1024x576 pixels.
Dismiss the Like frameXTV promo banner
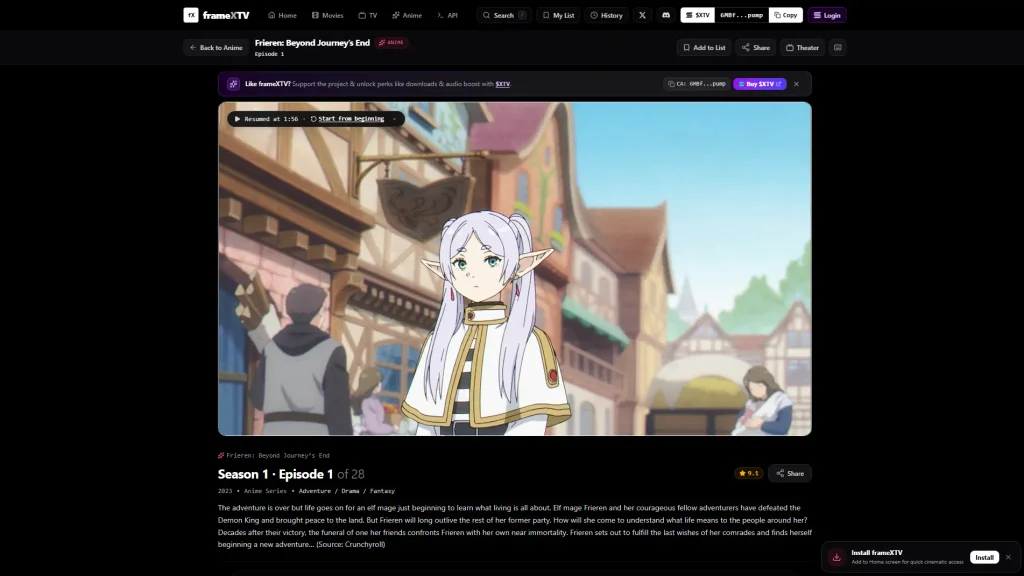point(796,84)
